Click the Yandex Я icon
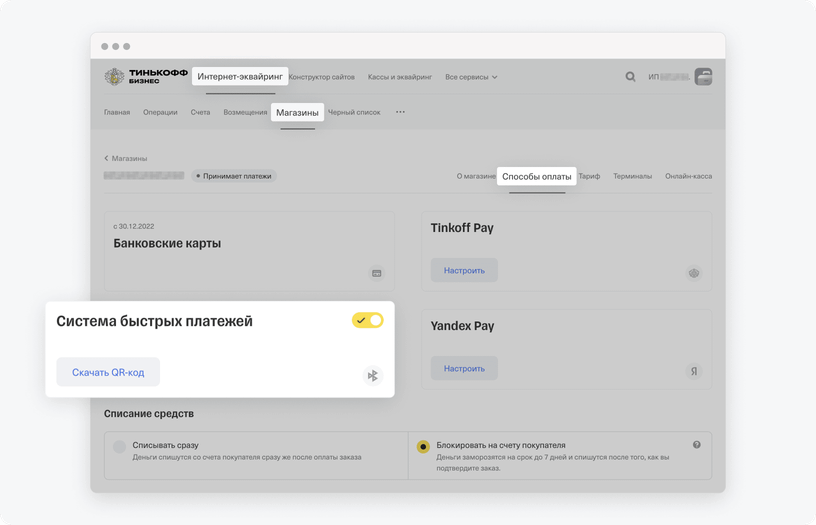The width and height of the screenshot is (816, 525). click(694, 371)
